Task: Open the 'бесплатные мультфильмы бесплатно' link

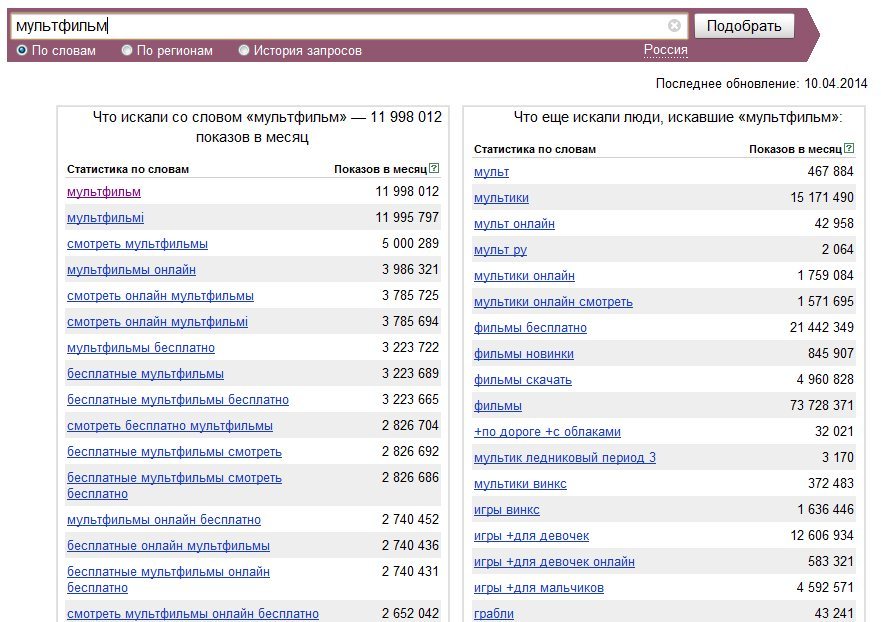Action: coord(178,400)
